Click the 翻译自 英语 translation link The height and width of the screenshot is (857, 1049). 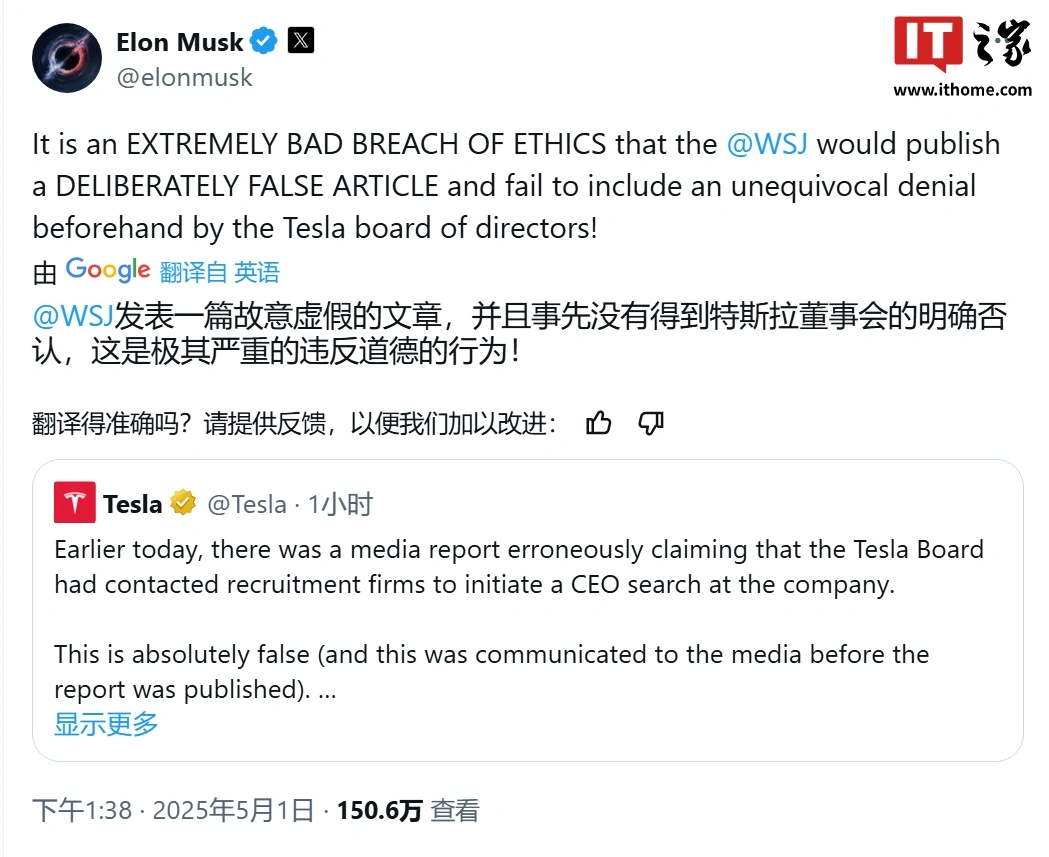(x=219, y=272)
